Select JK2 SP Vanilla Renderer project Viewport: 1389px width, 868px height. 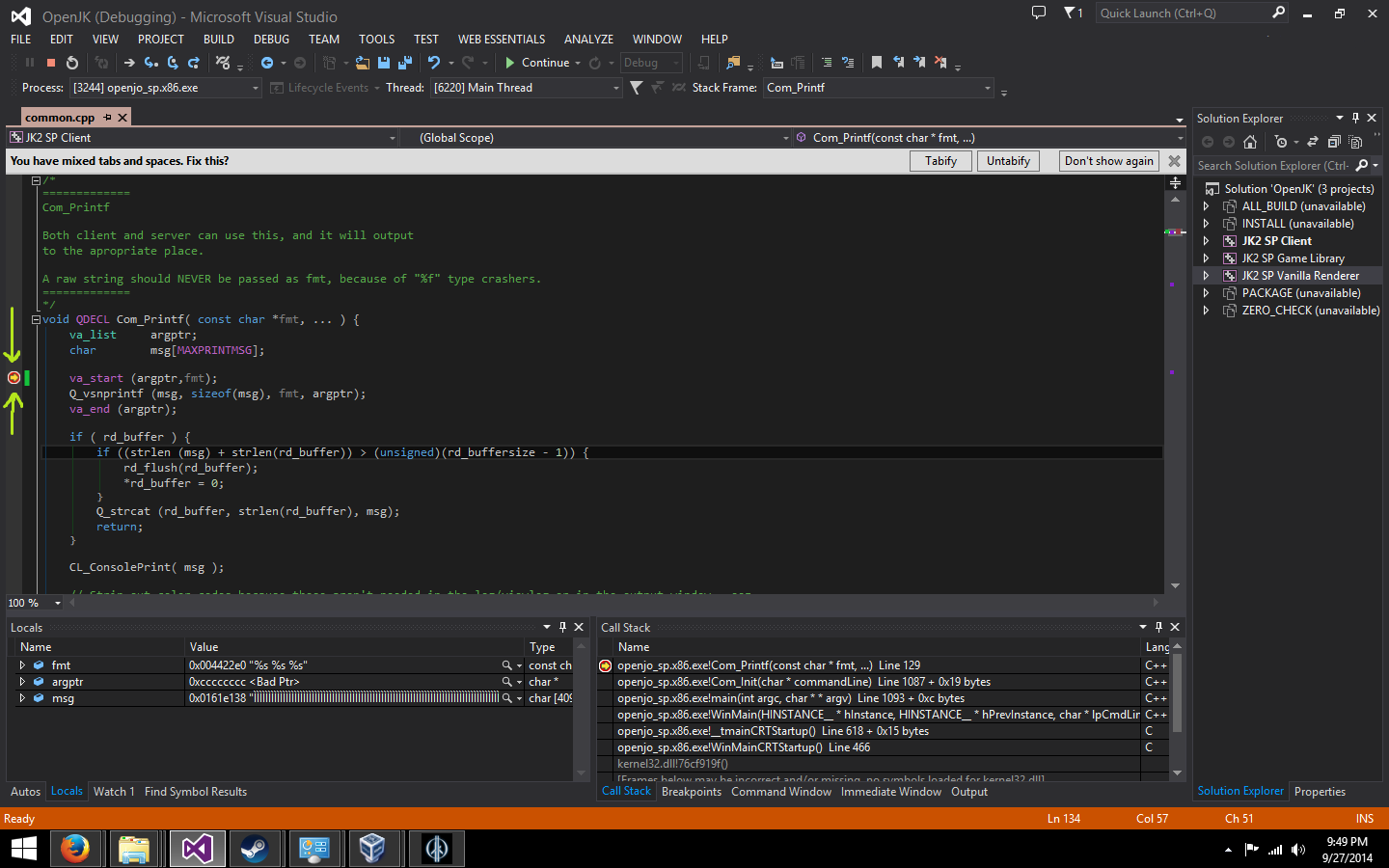1300,276
